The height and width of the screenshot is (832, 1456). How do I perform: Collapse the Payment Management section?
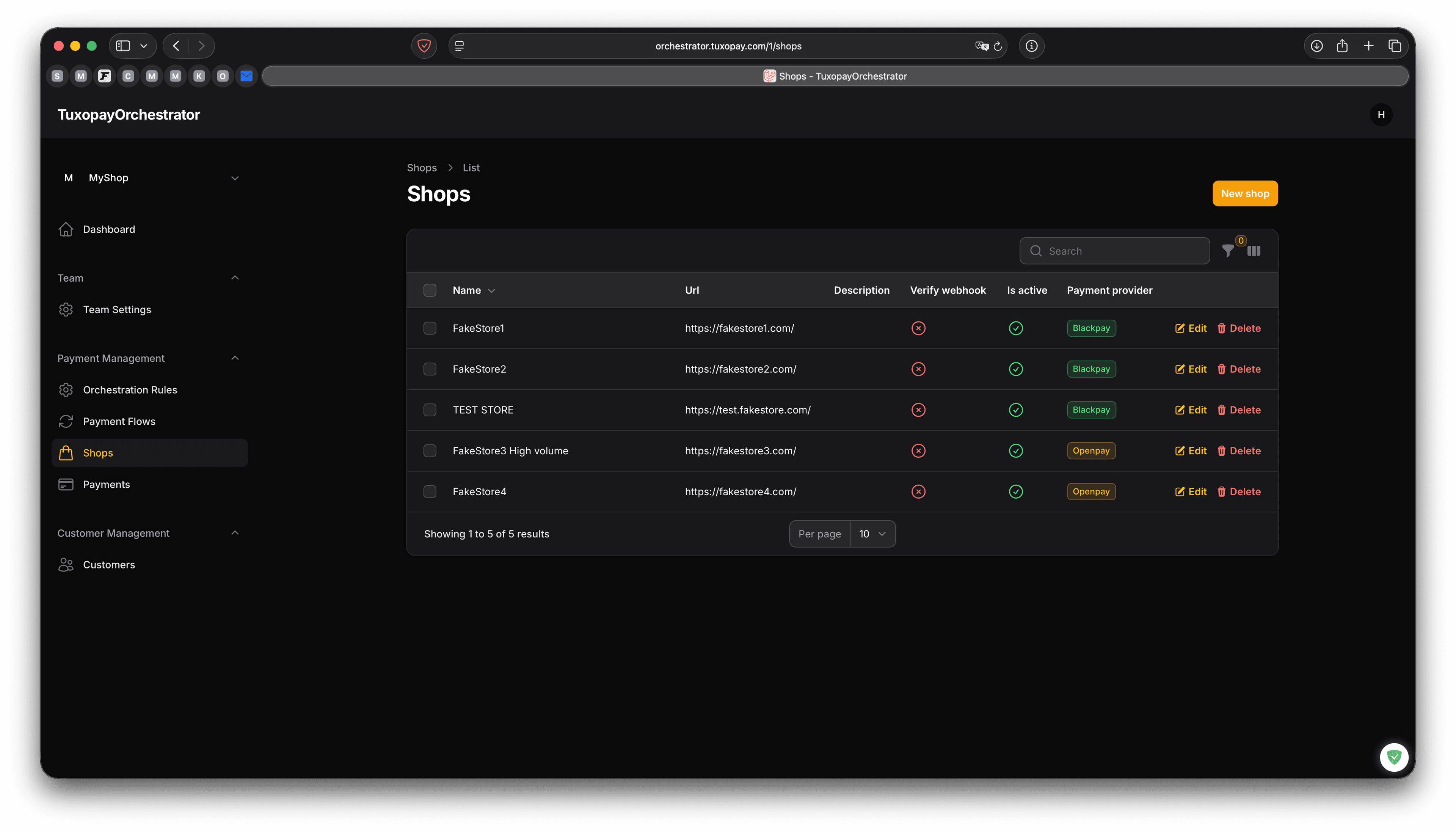pos(234,358)
